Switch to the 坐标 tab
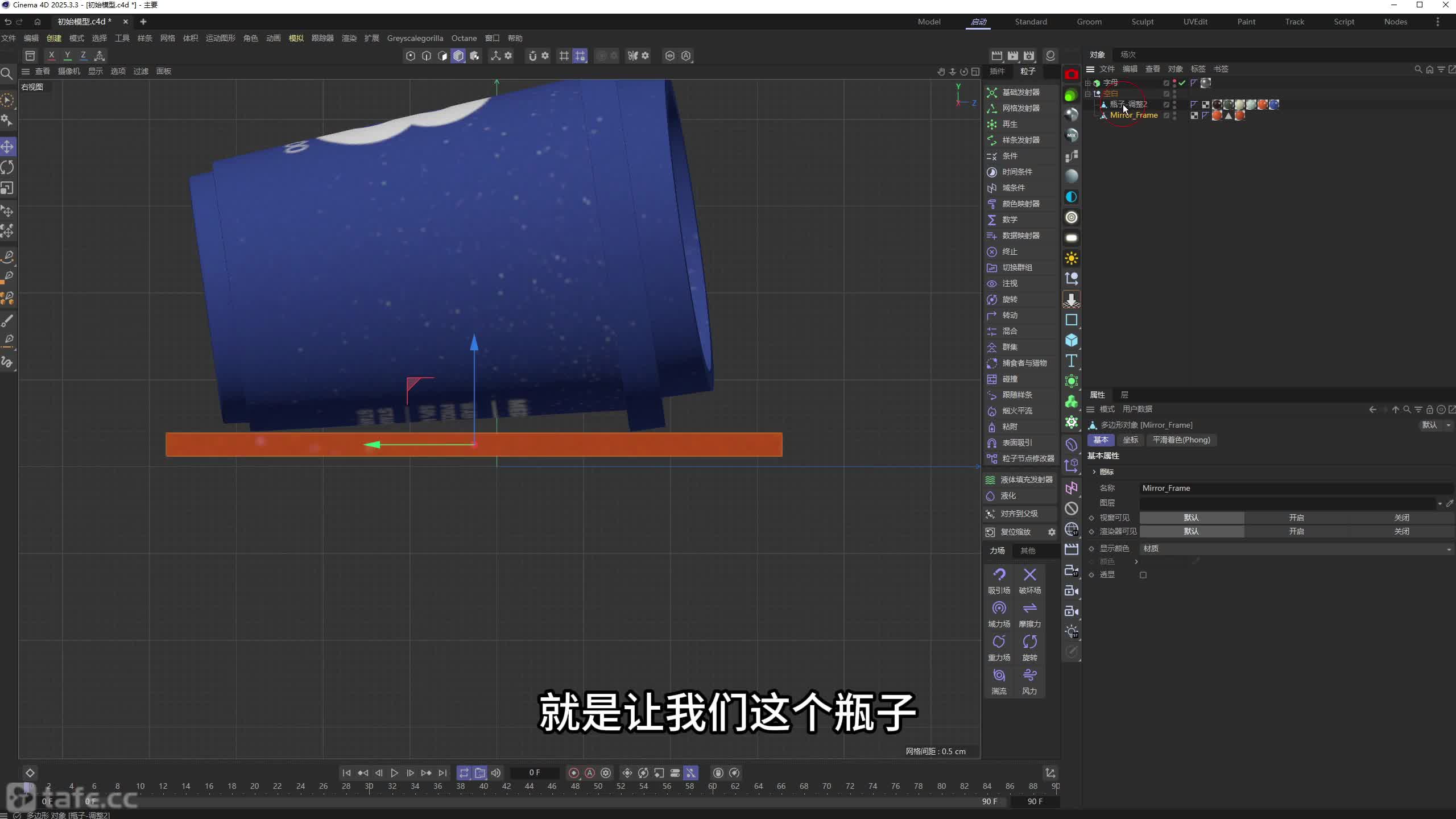 point(1130,440)
